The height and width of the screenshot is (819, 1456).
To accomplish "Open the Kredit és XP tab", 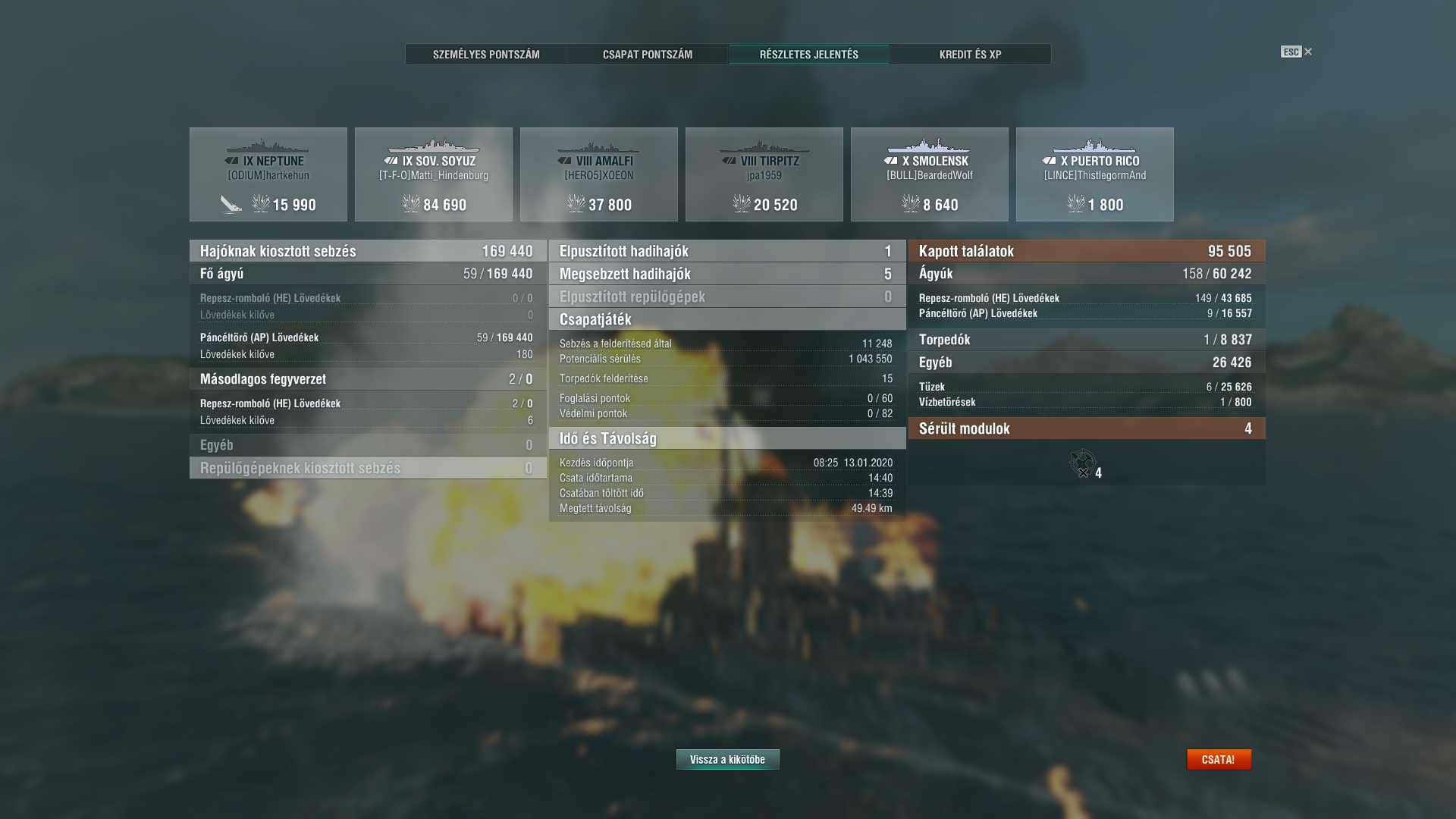I will [970, 55].
